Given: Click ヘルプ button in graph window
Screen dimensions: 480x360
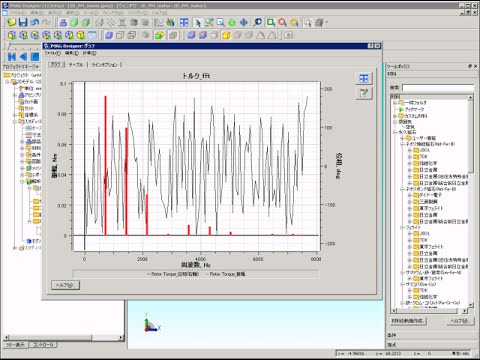Looking at the screenshot, I should pos(65,285).
